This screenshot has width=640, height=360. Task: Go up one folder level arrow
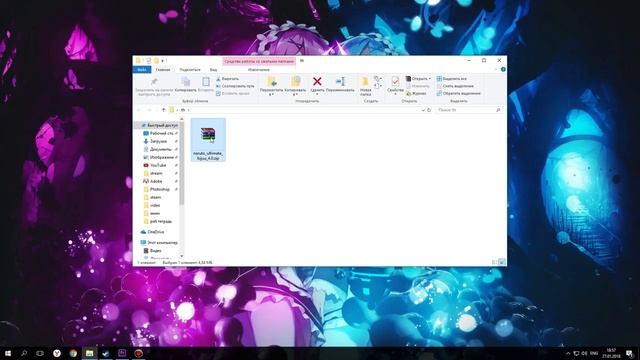pos(163,110)
